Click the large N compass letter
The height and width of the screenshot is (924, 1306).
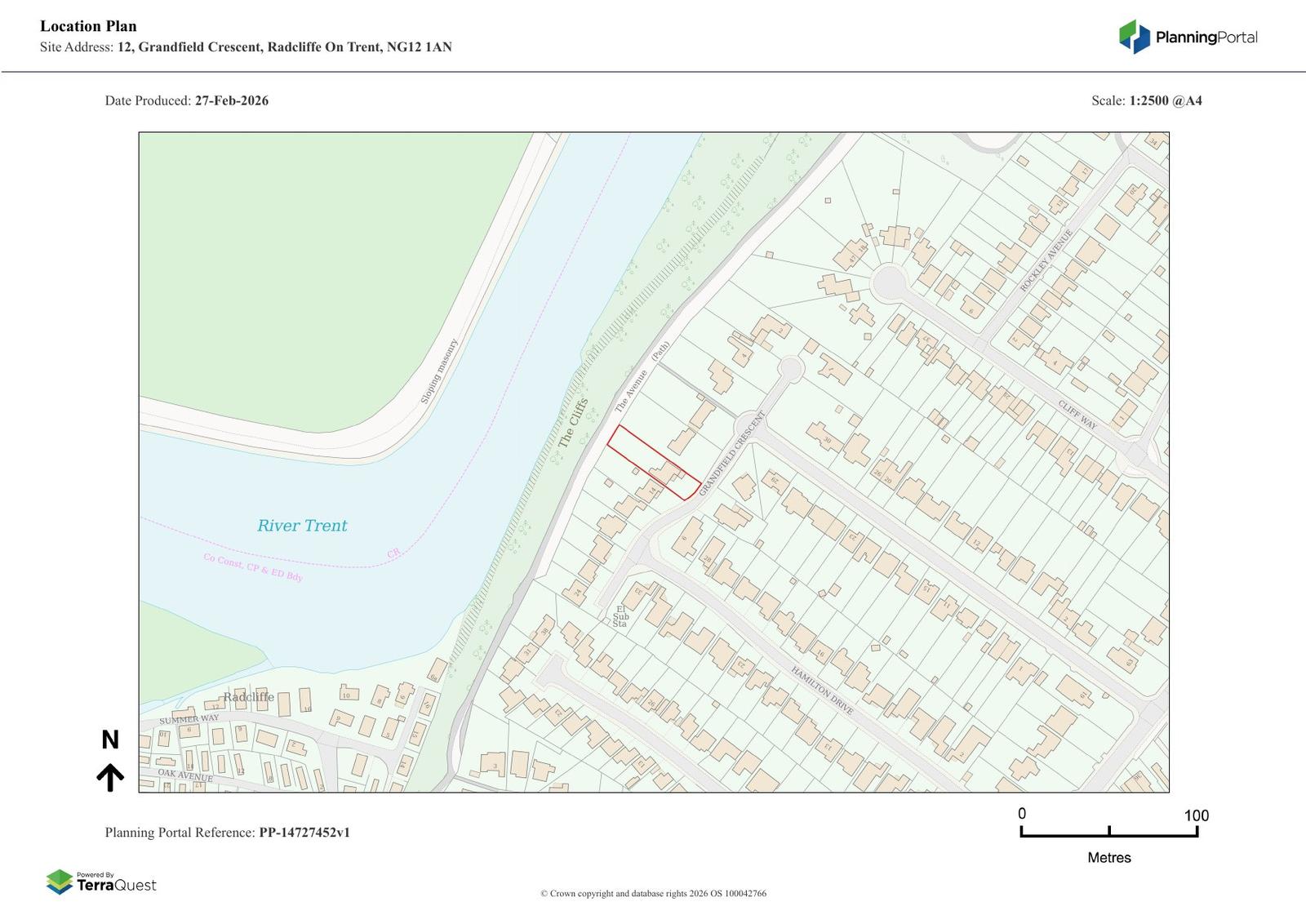pyautogui.click(x=110, y=740)
